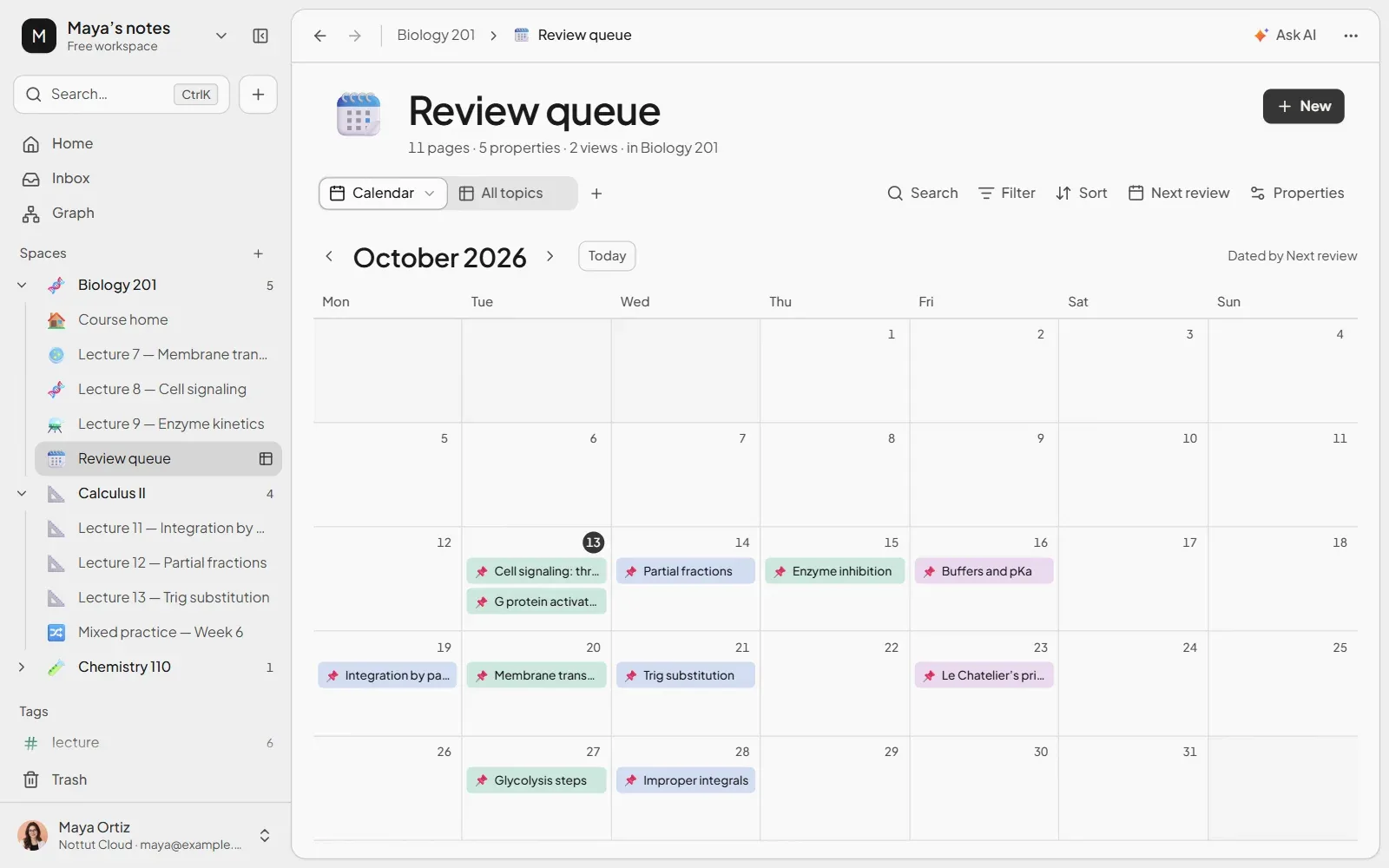Open Inbox in the sidebar
1389x868 pixels.
[x=148, y=179]
